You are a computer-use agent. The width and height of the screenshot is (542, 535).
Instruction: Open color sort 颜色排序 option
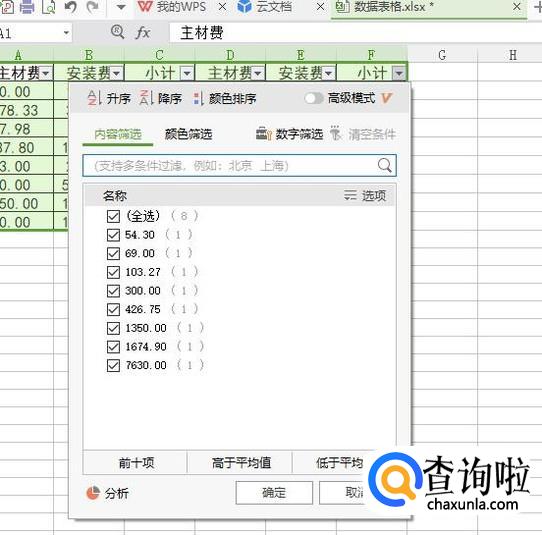(225, 98)
